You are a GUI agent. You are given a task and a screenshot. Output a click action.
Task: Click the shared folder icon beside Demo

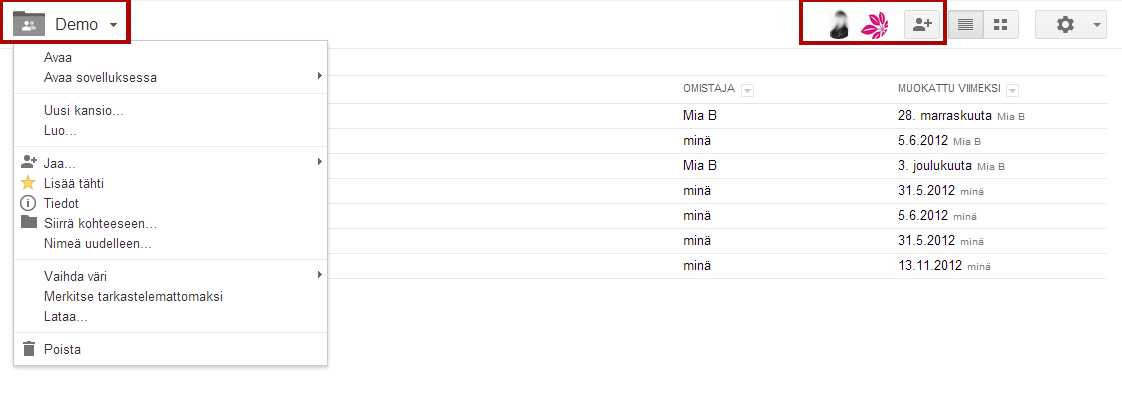click(x=29, y=24)
